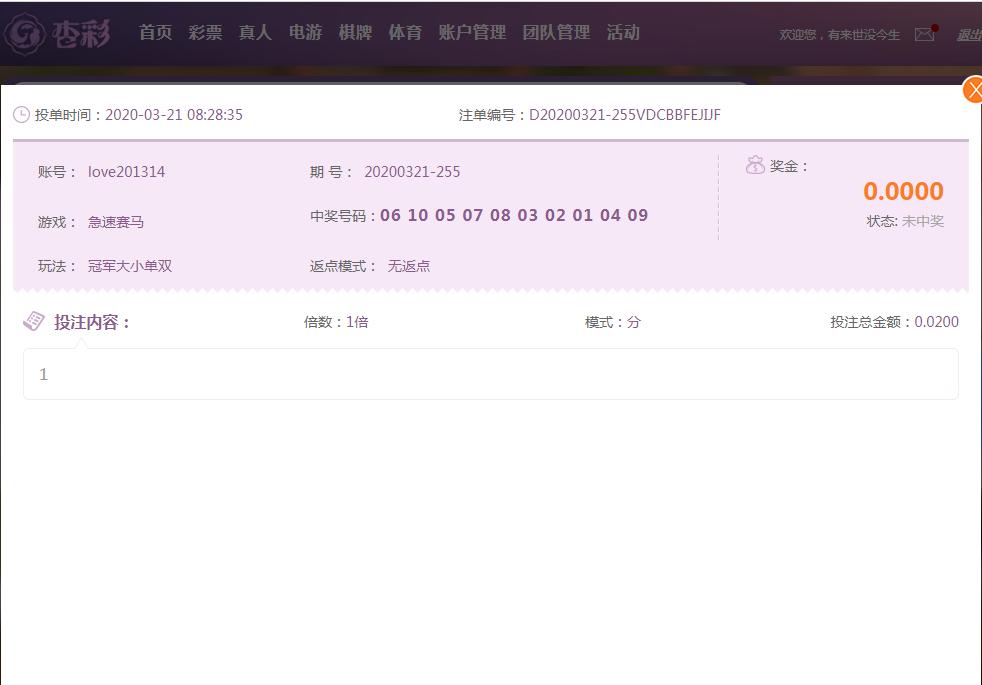
Task: Open the 活动 promotions page
Action: click(623, 33)
